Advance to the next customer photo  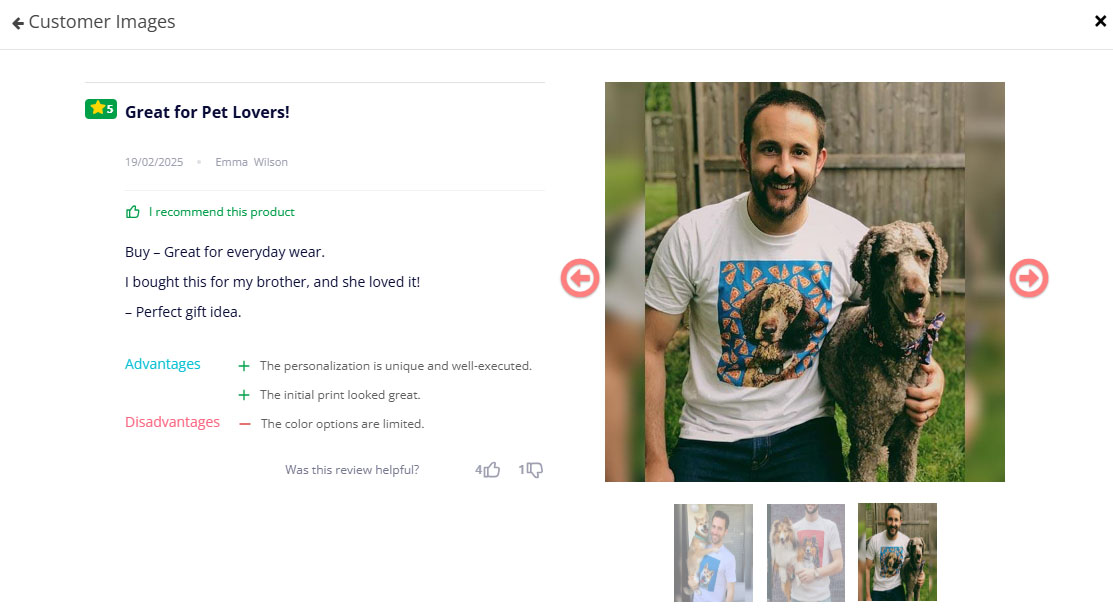[1028, 278]
